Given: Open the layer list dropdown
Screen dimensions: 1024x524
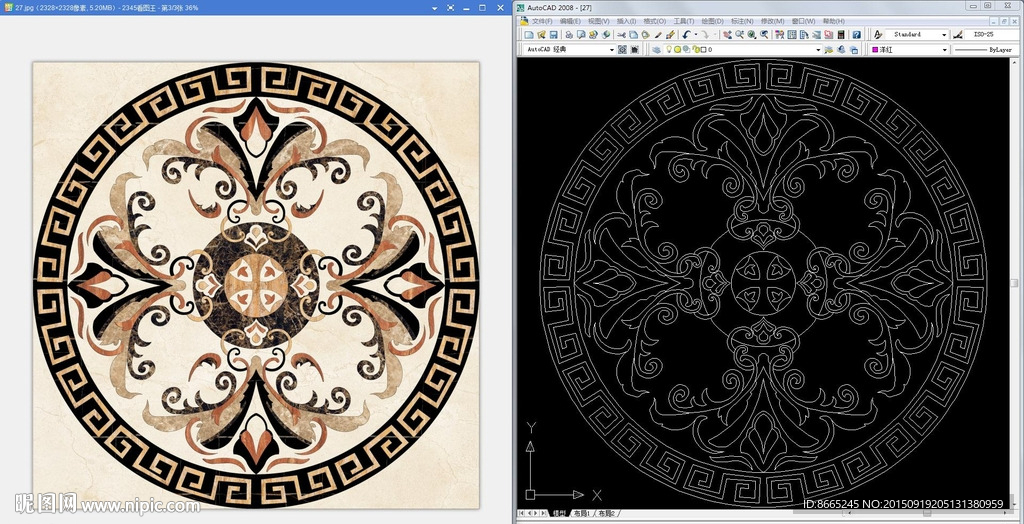Looking at the screenshot, I should (x=817, y=49).
